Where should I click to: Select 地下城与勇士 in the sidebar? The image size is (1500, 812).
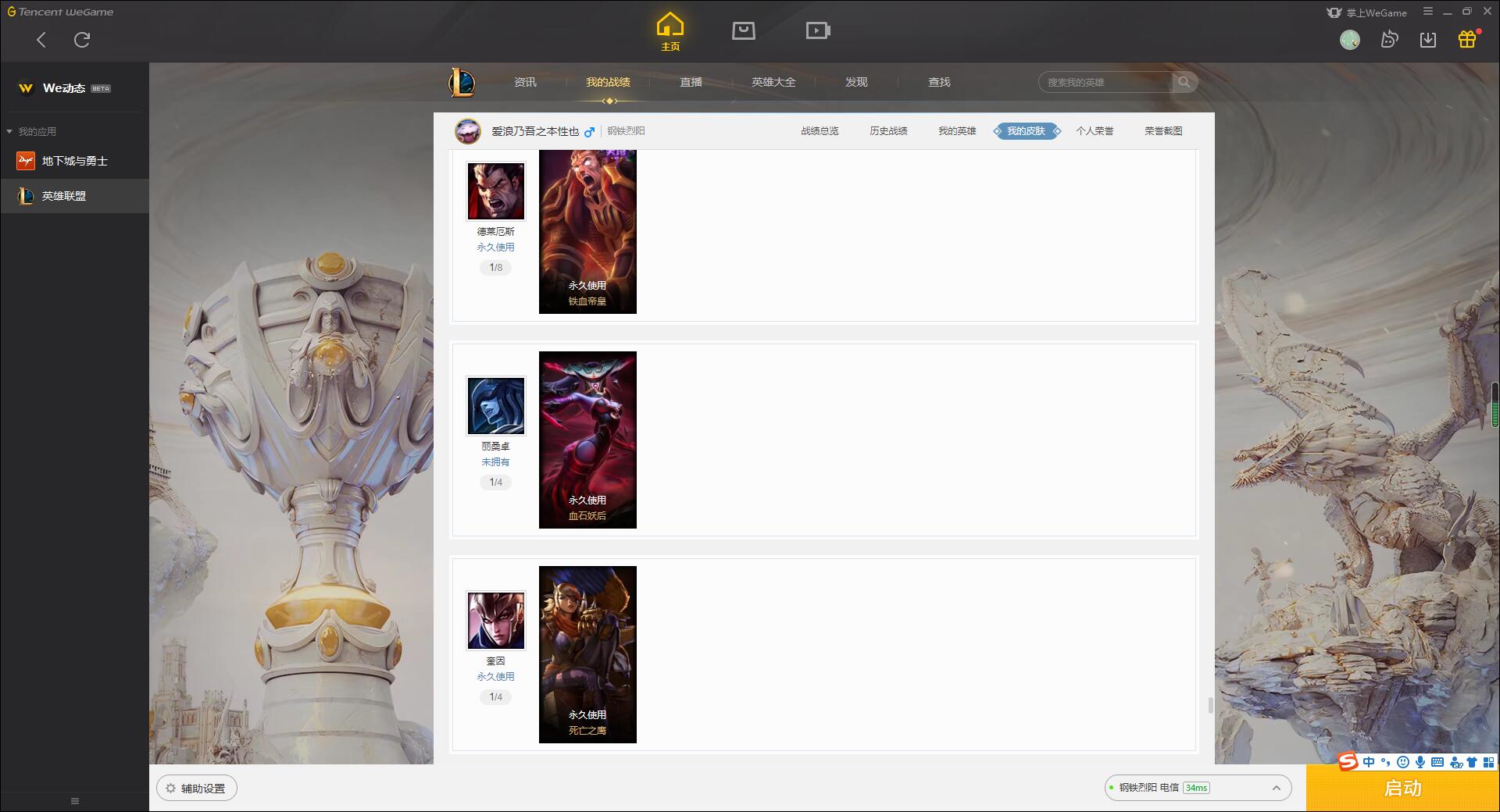pos(74,161)
